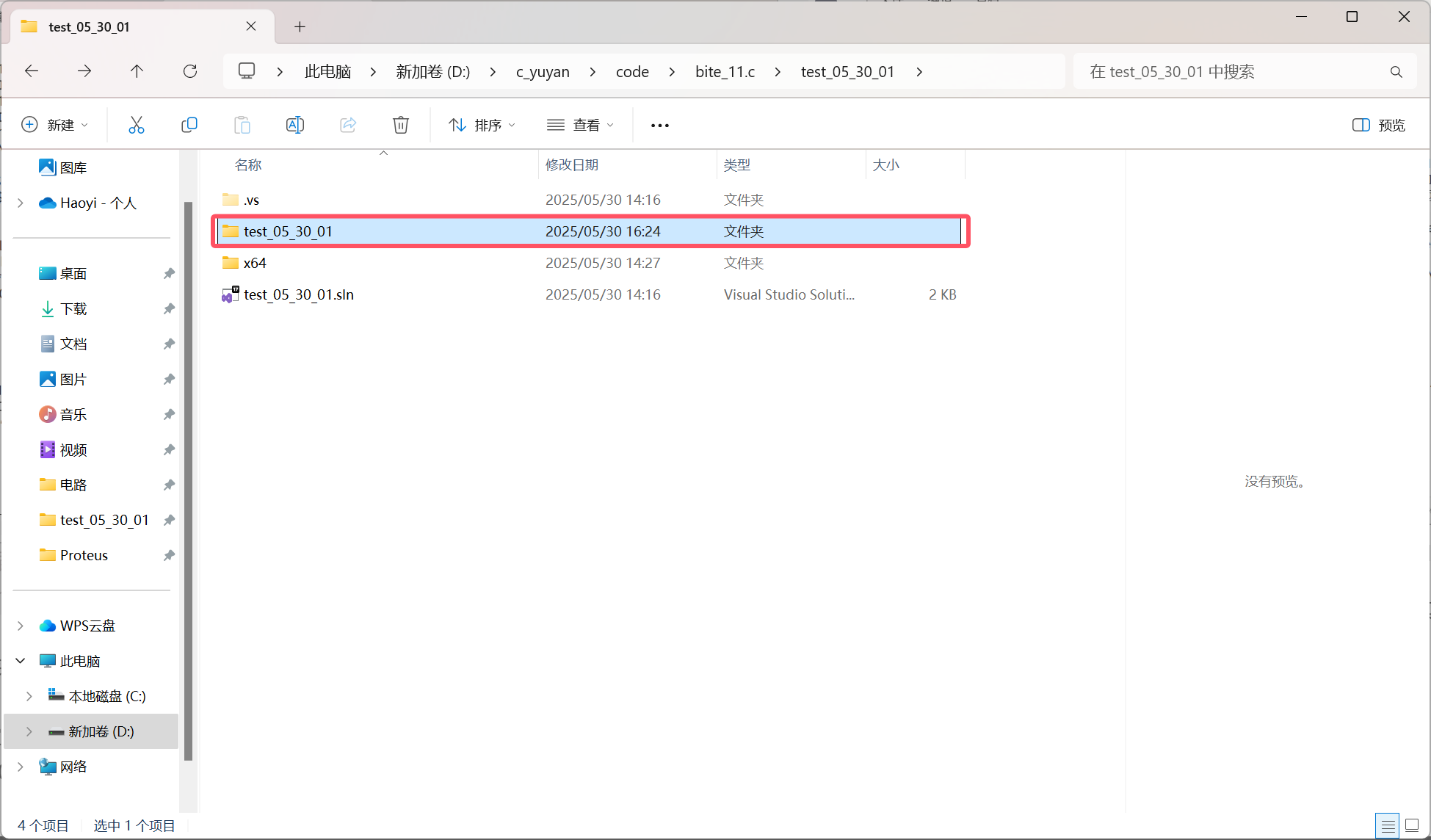Open the Sort dropdown
The width and height of the screenshot is (1431, 840).
(x=482, y=125)
